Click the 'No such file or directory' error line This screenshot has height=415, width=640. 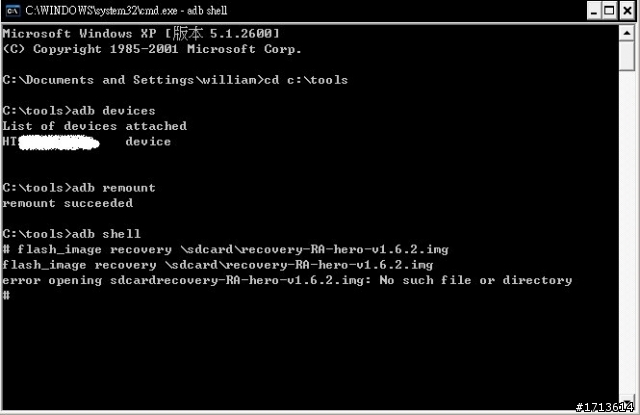287,280
